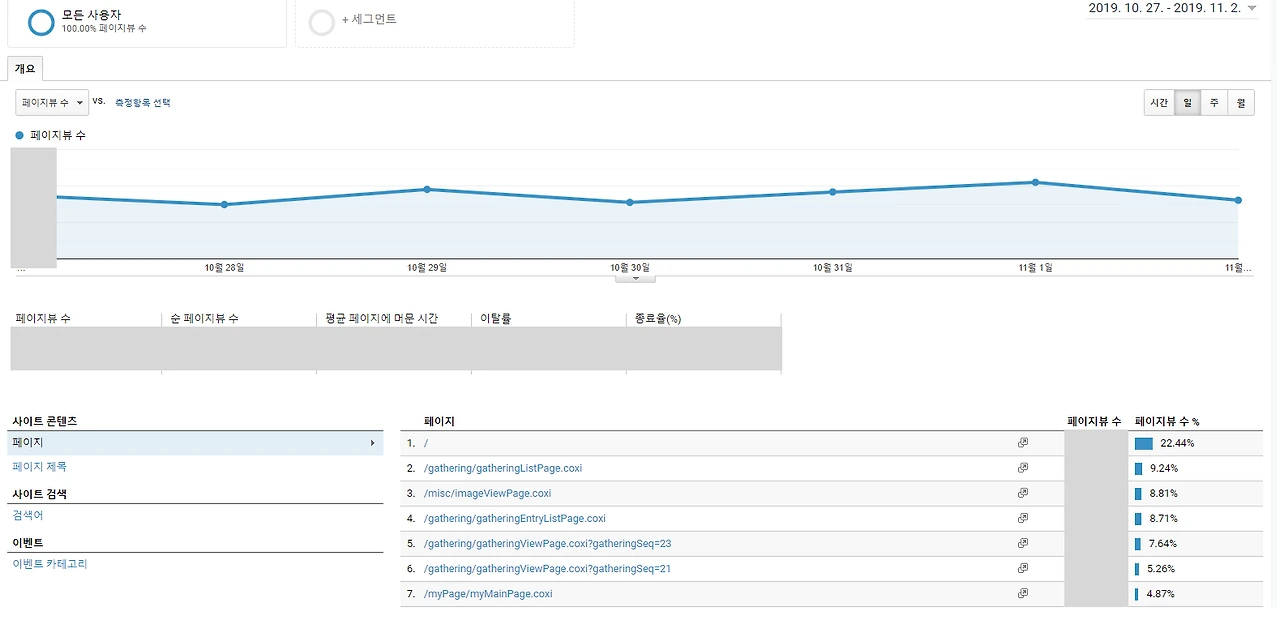Image resolution: width=1280 pixels, height=637 pixels.
Task: Open external view for "/gathering/gatheringEntryListPage.coxi"
Action: [1022, 517]
